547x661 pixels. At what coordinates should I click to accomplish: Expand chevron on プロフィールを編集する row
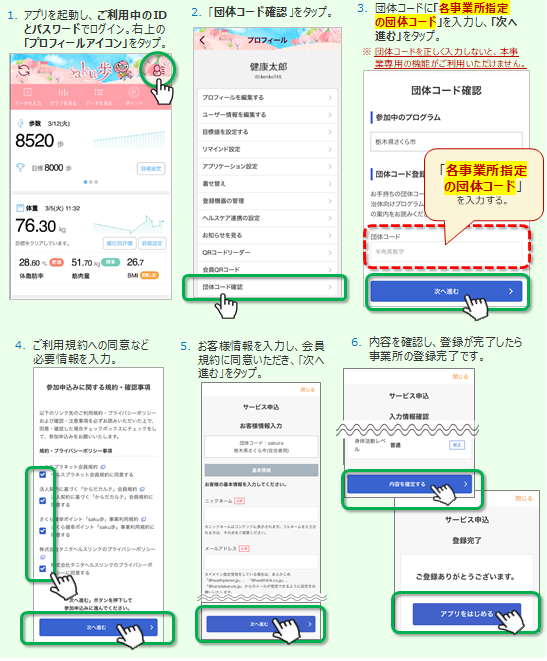pyautogui.click(x=330, y=97)
